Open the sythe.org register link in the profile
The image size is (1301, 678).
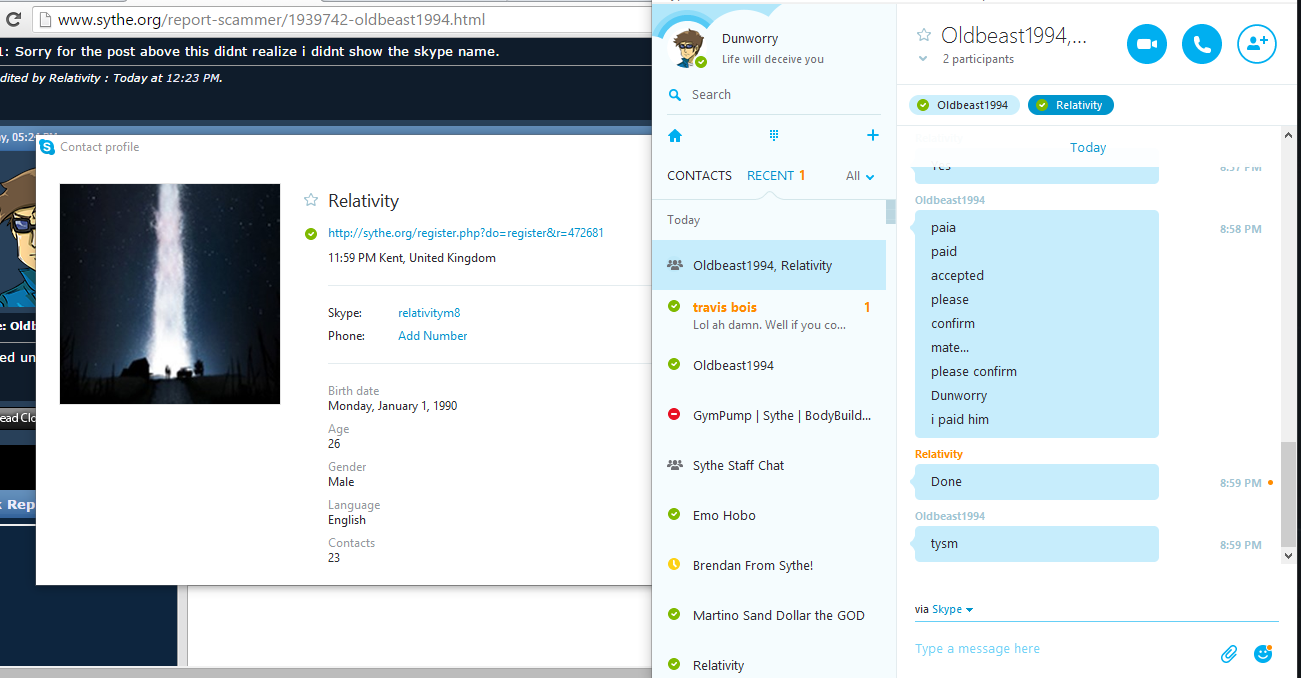tap(466, 233)
